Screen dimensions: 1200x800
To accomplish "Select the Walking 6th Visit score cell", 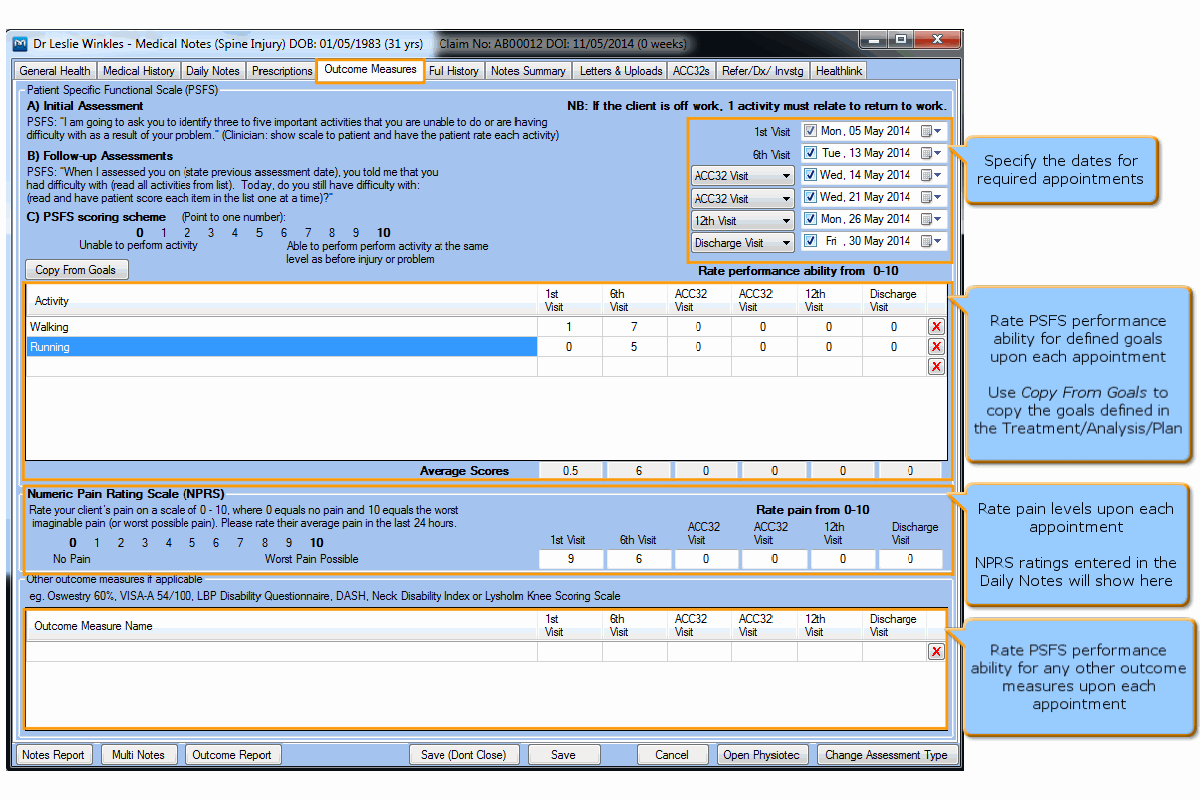I will [x=634, y=327].
